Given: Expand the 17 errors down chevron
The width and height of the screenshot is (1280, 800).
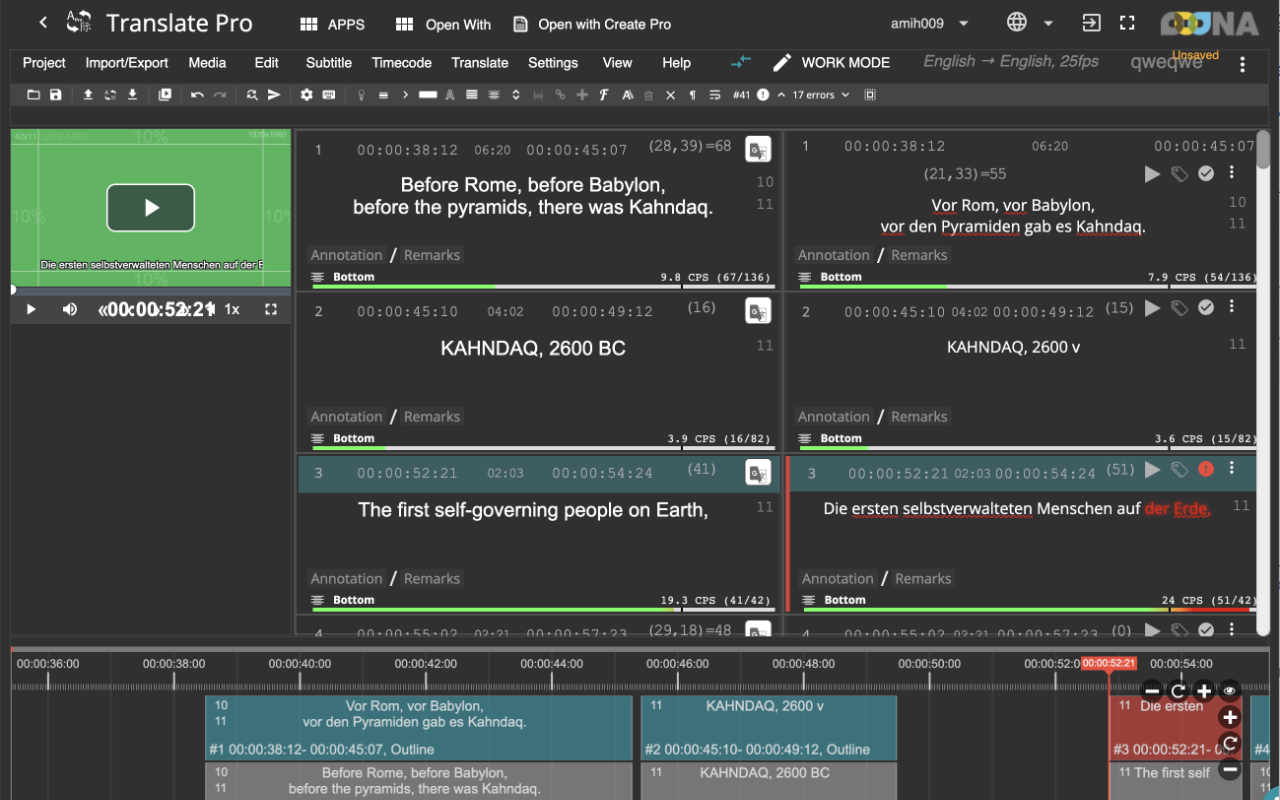Looking at the screenshot, I should tap(845, 95).
